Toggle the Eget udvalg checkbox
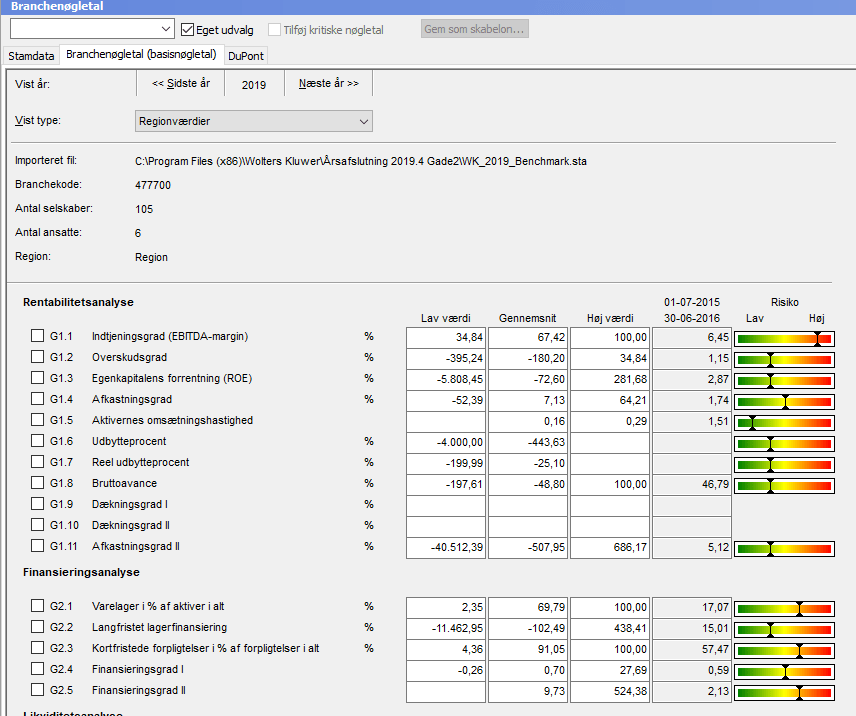The height and width of the screenshot is (716, 856). tap(188, 29)
